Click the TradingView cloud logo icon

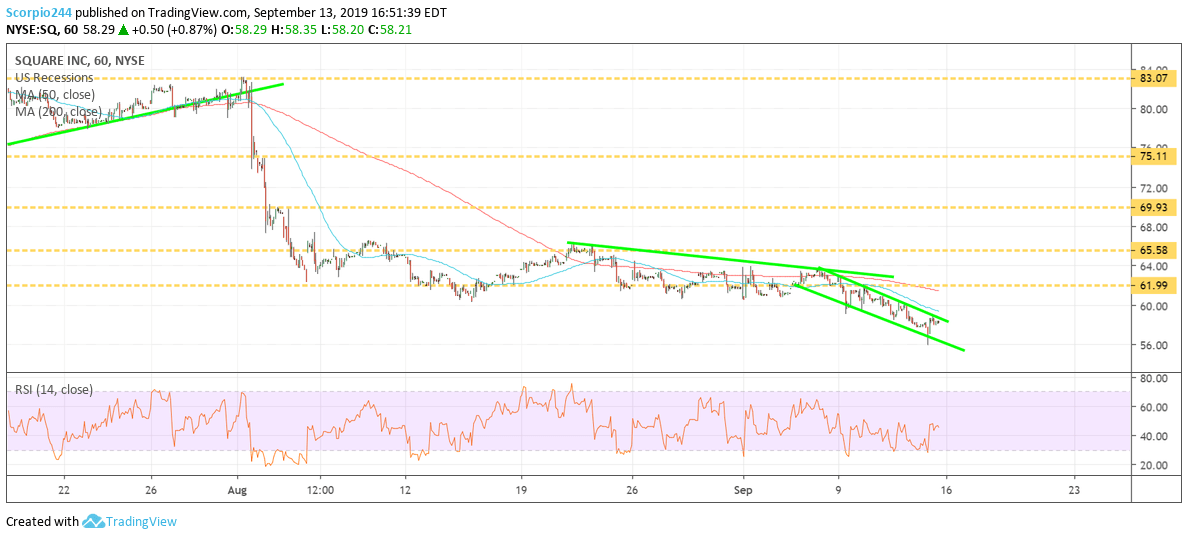click(x=92, y=522)
